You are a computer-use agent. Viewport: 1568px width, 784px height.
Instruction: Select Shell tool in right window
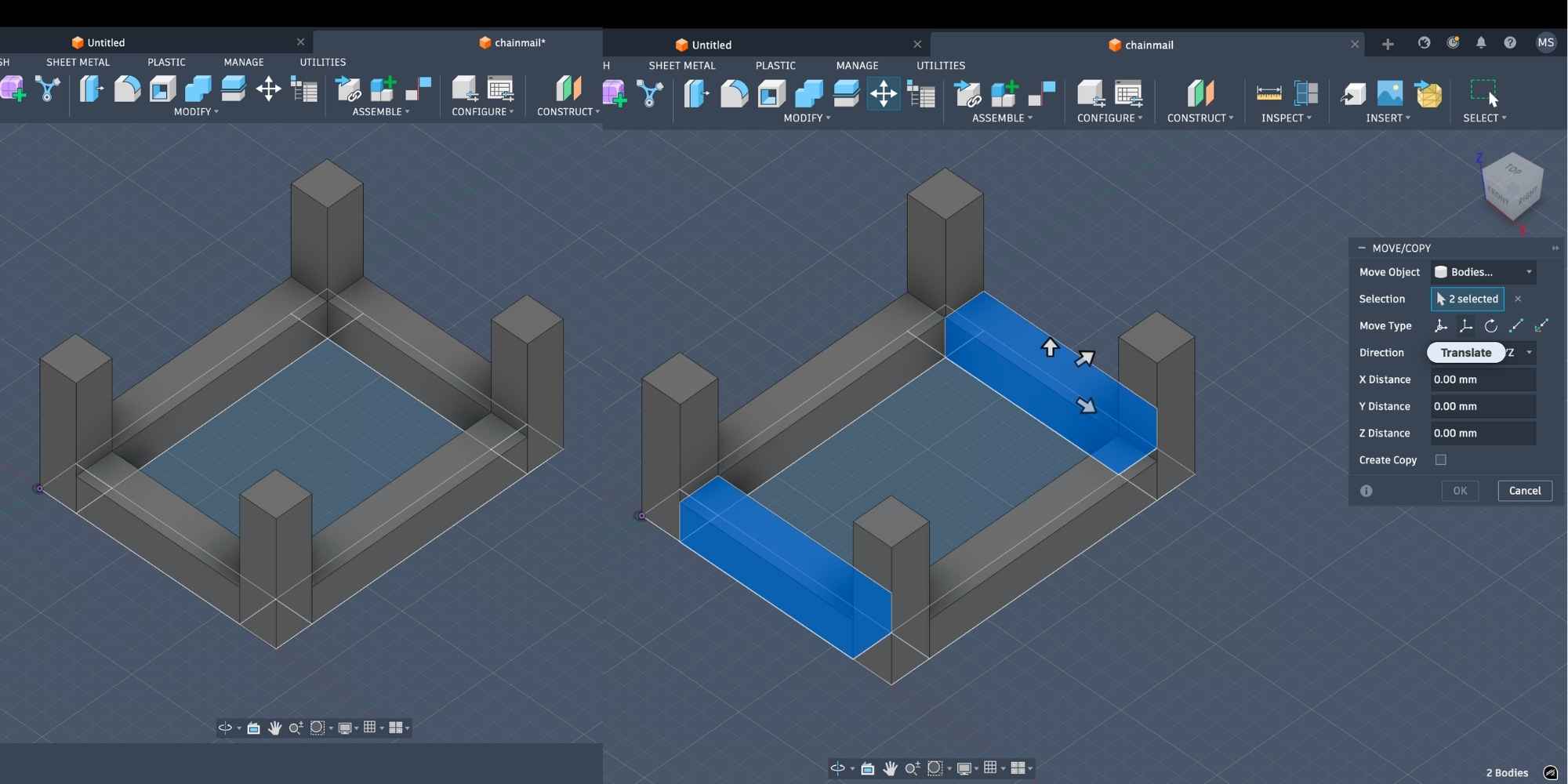click(x=771, y=94)
